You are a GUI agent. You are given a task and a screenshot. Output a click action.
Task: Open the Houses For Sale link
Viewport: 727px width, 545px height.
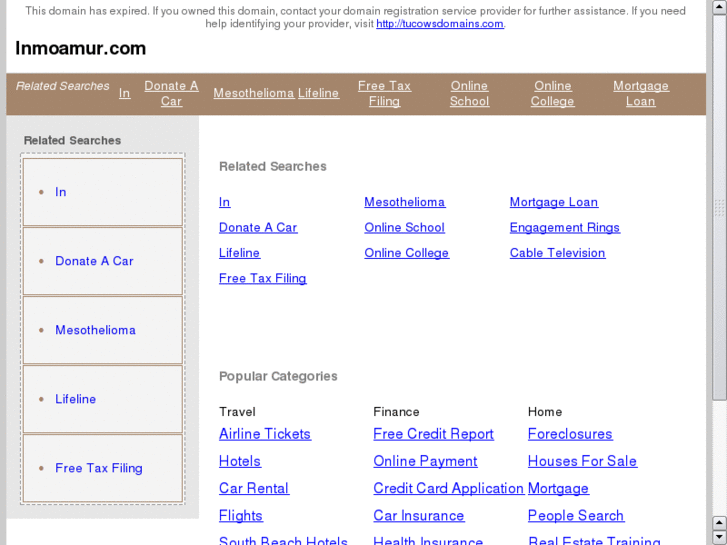582,462
